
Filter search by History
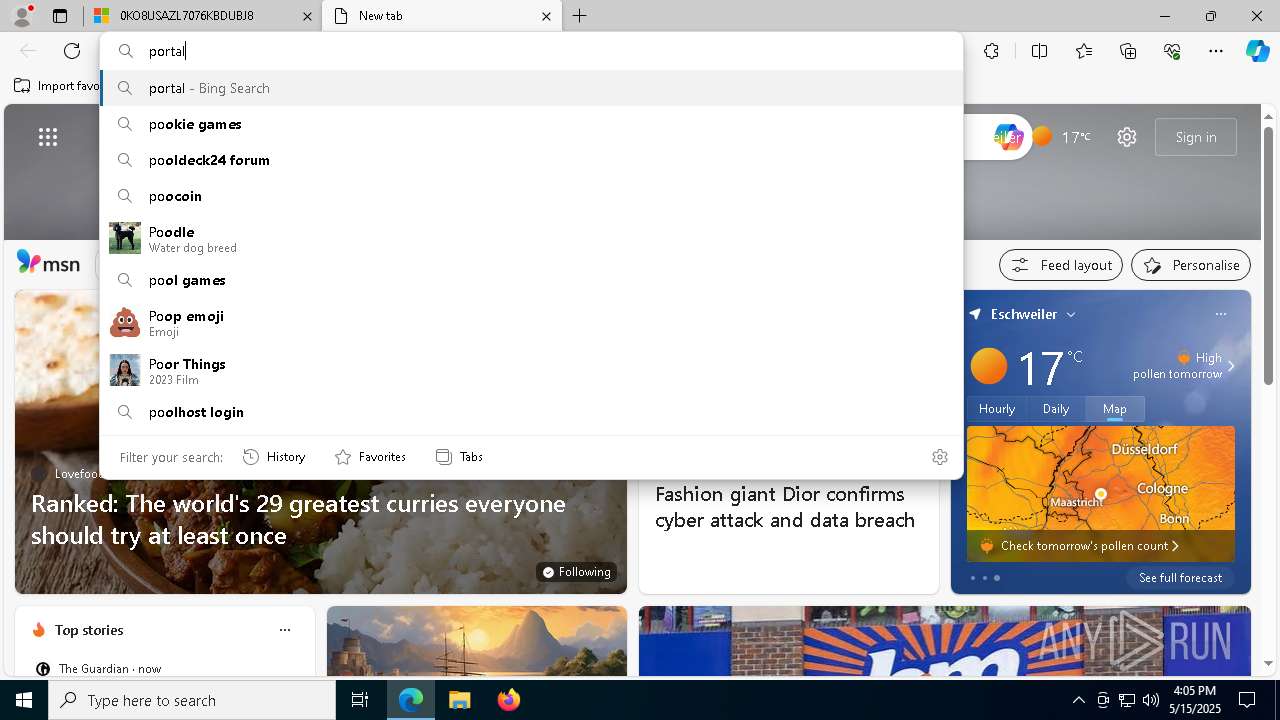(x=274, y=456)
